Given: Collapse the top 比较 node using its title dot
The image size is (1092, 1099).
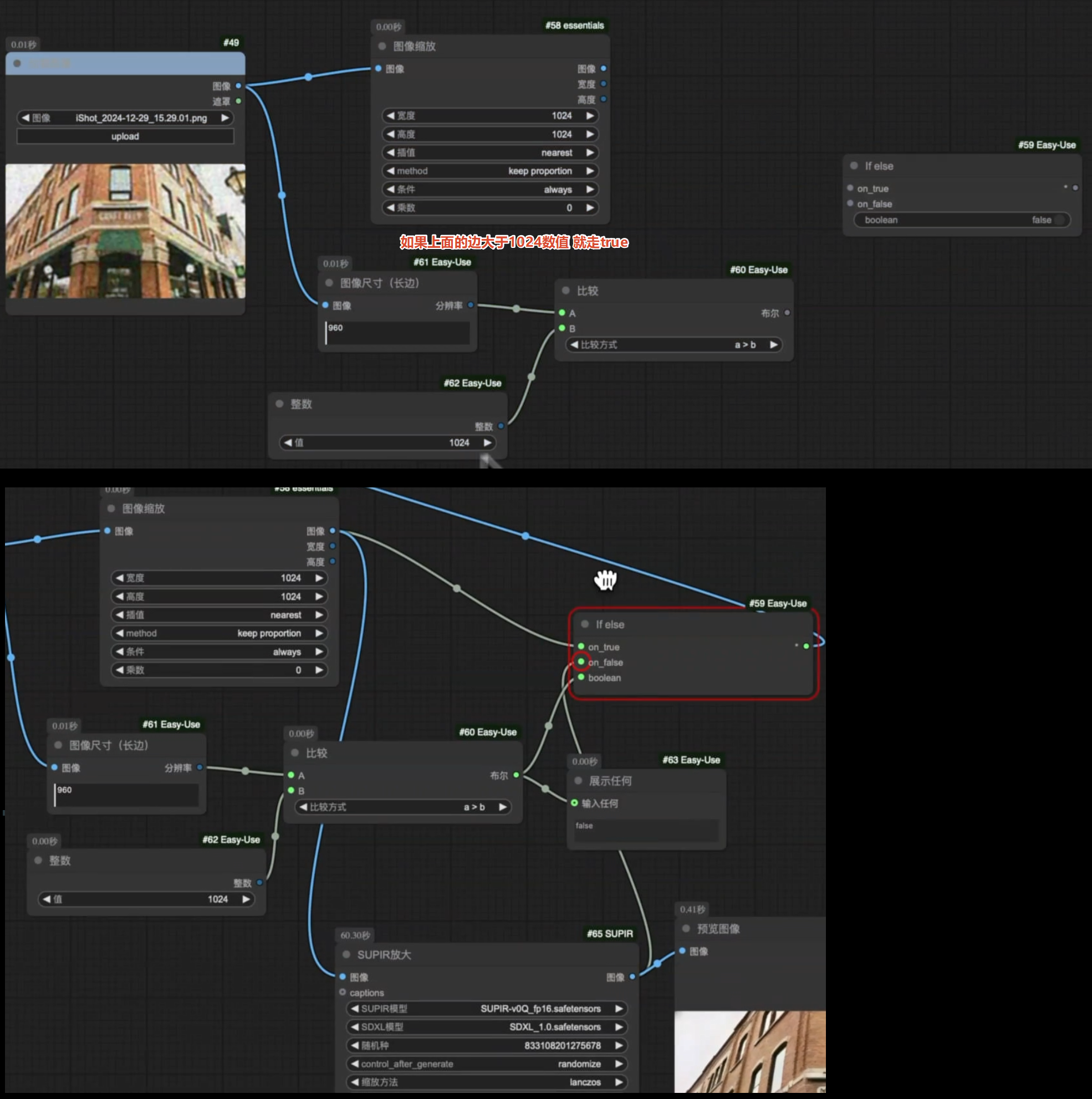Looking at the screenshot, I should click(x=566, y=291).
